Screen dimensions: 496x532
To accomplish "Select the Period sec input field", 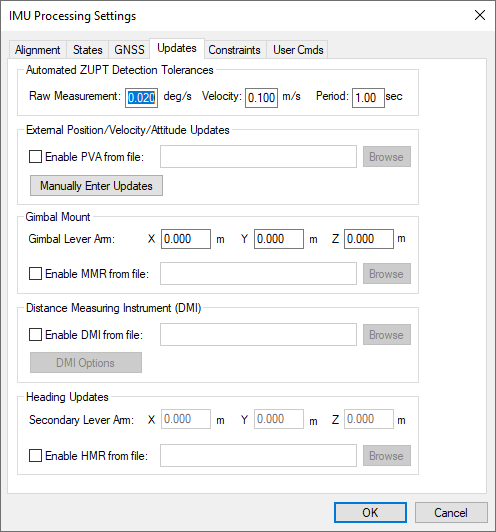I will pos(368,98).
